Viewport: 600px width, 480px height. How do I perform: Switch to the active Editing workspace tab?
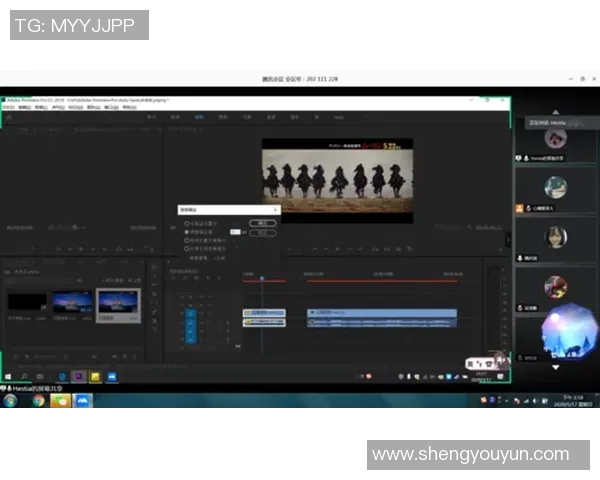199,117
